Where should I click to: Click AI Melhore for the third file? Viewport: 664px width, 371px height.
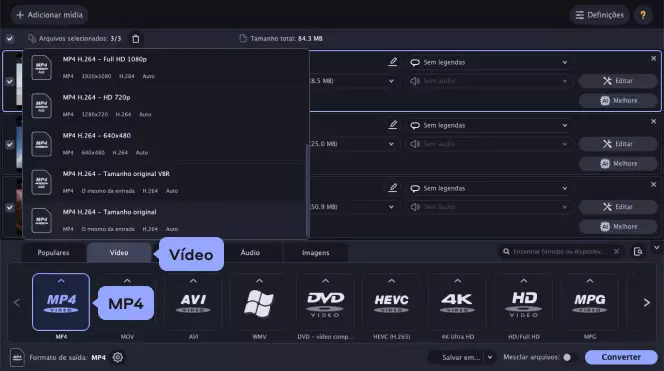point(617,227)
